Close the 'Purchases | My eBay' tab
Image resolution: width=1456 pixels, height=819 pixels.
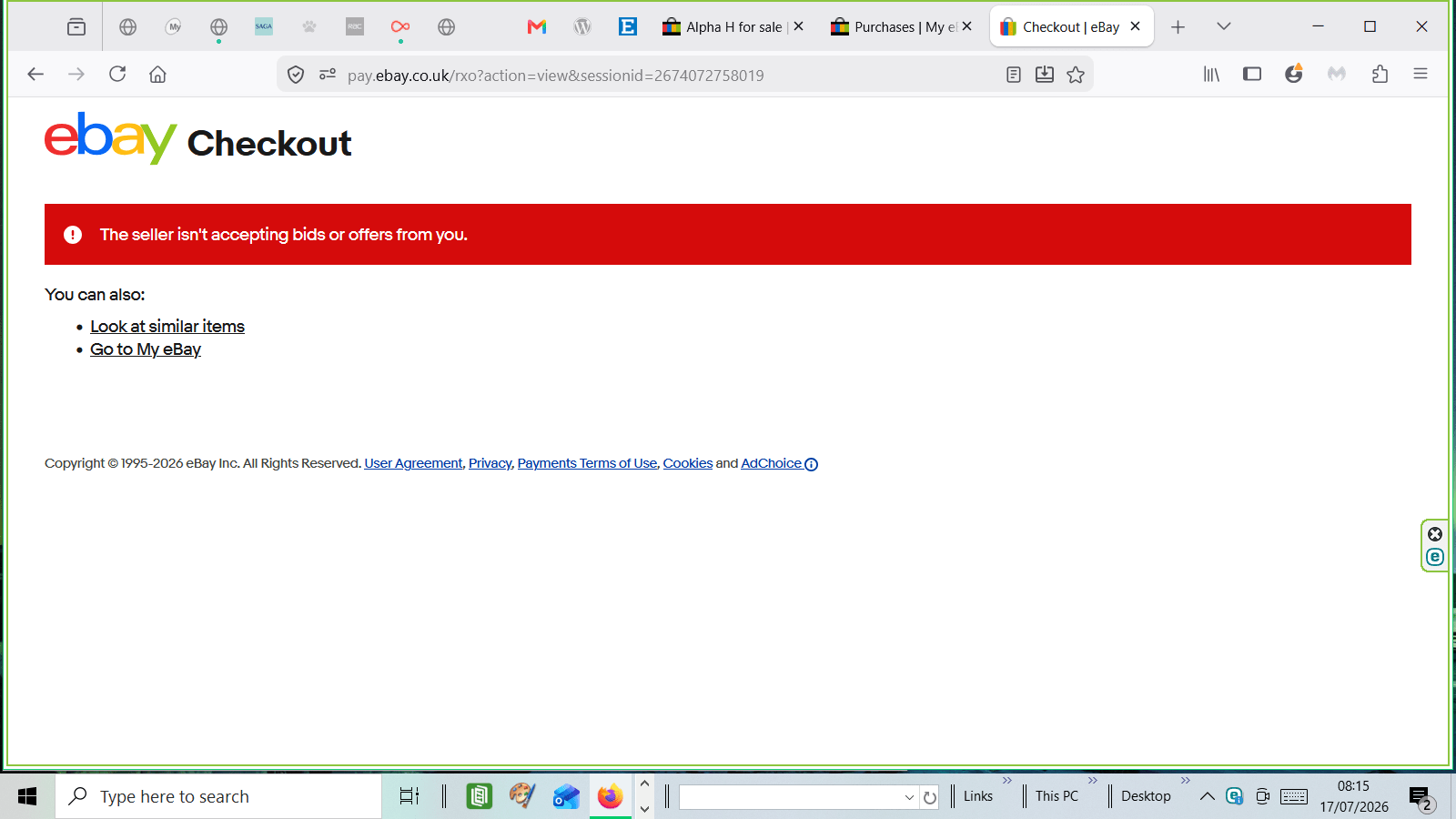[966, 26]
